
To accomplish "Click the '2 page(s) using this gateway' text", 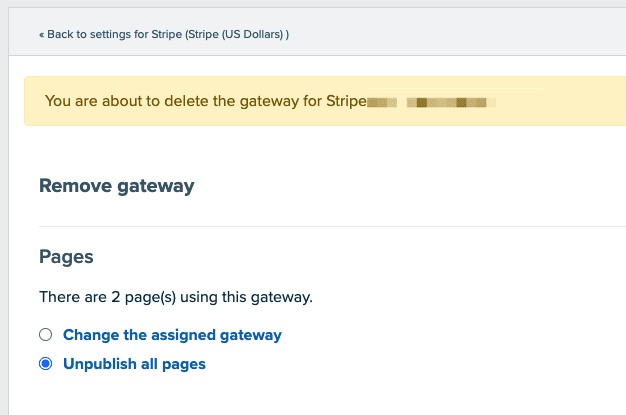I will click(x=212, y=297).
